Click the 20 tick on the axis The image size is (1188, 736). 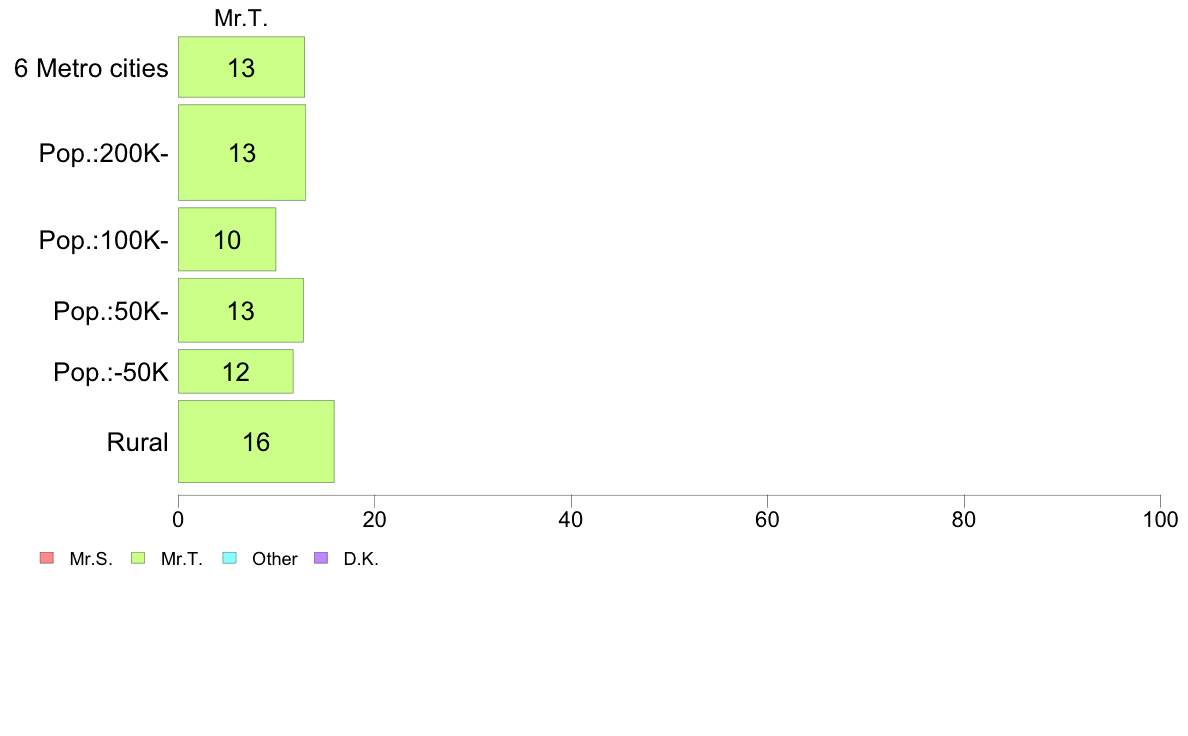point(374,519)
